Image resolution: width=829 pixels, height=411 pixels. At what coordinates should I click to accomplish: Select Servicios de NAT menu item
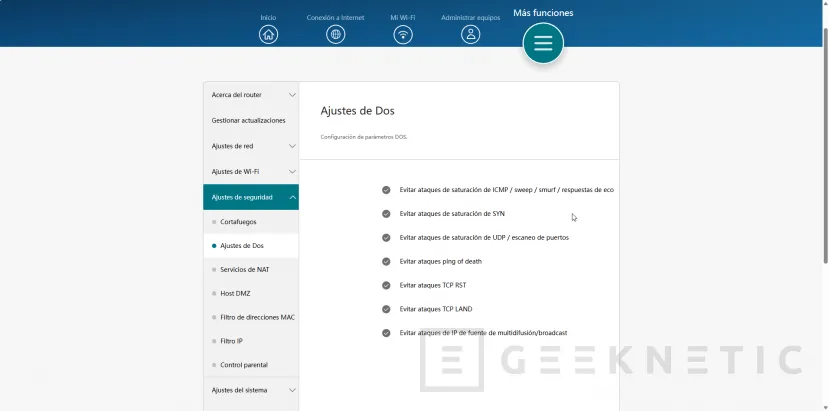click(244, 269)
